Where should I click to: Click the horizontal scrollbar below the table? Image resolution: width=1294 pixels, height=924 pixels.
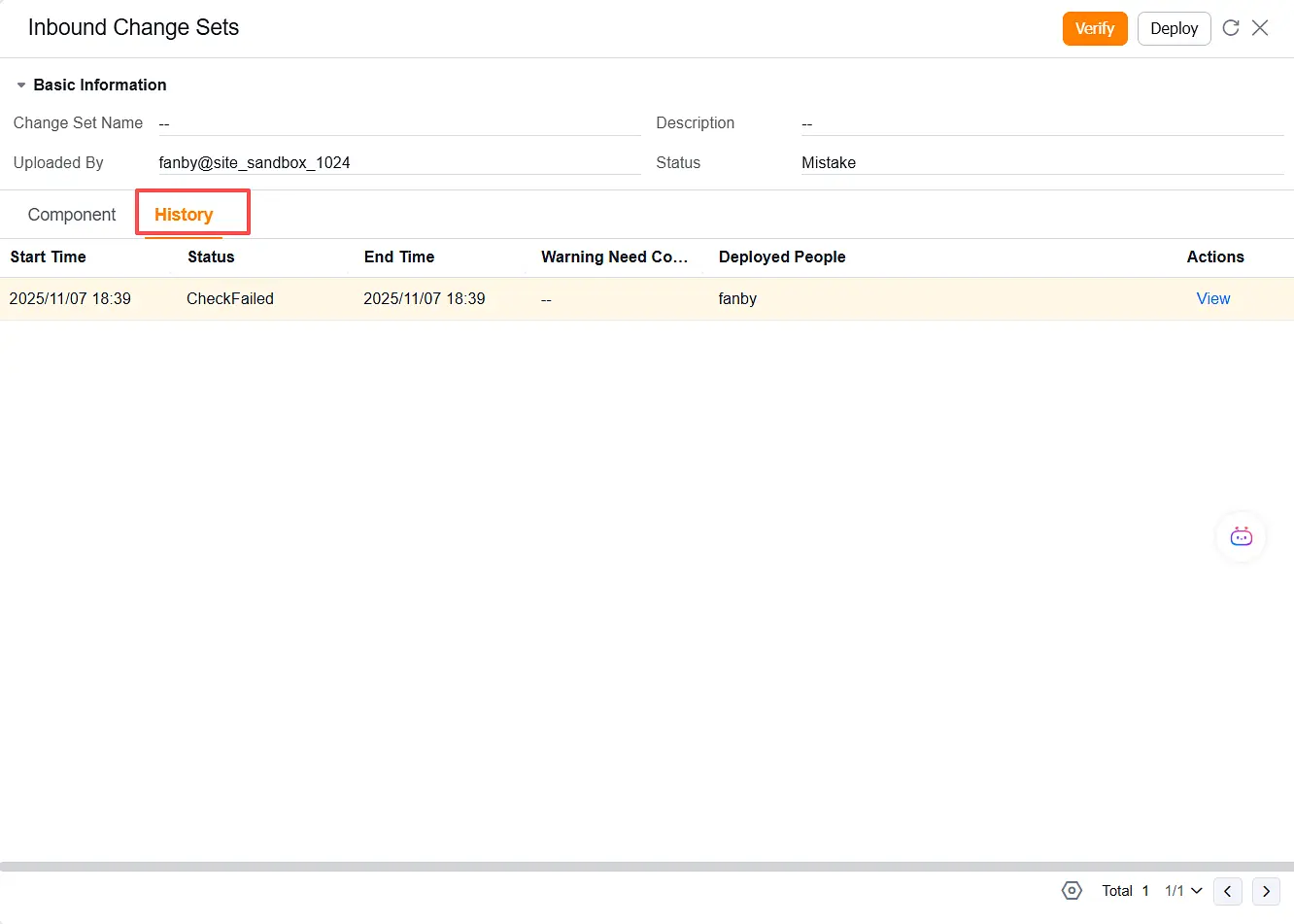tap(647, 866)
